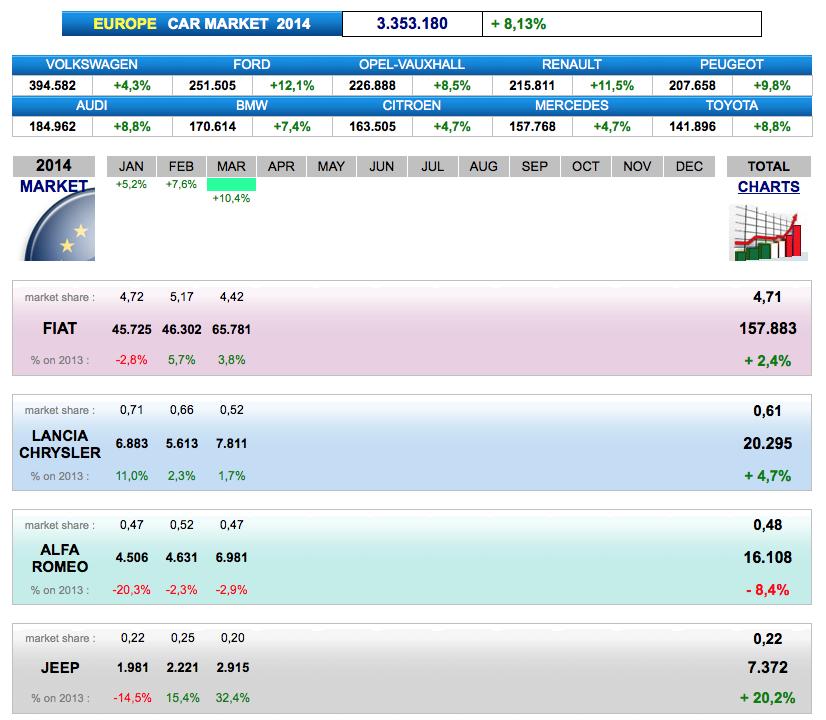Viewport: 826px width, 720px height.
Task: Click the JEEP brand name
Action: [x=60, y=668]
